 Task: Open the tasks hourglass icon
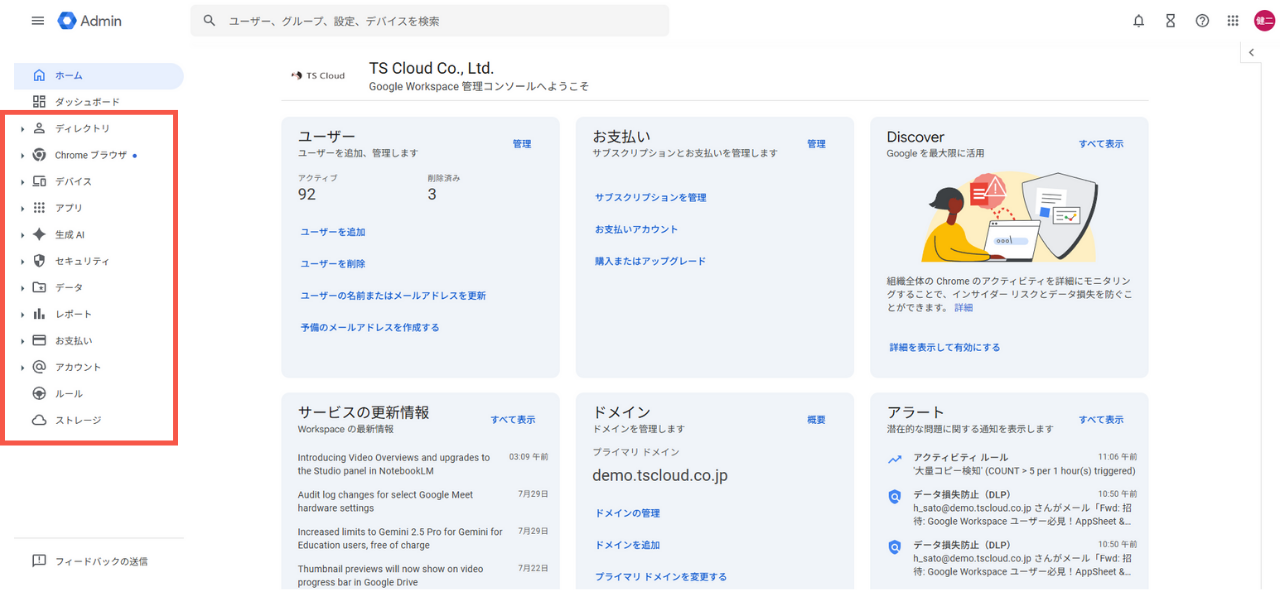point(1170,20)
